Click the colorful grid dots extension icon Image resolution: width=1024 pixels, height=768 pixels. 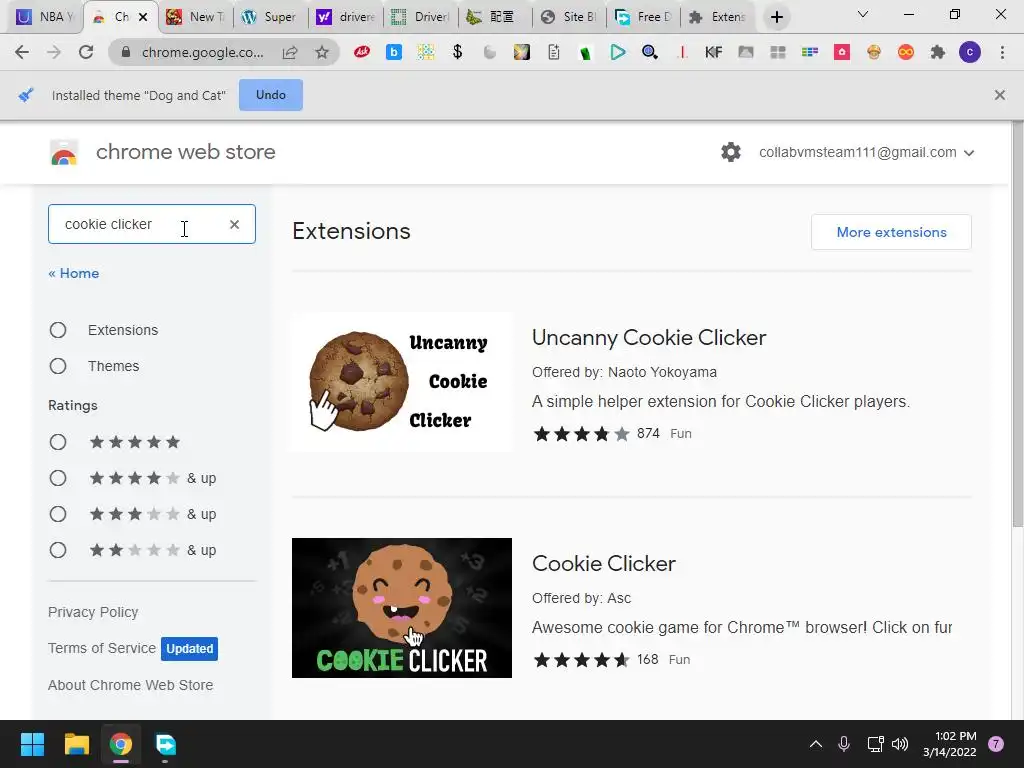(x=426, y=52)
